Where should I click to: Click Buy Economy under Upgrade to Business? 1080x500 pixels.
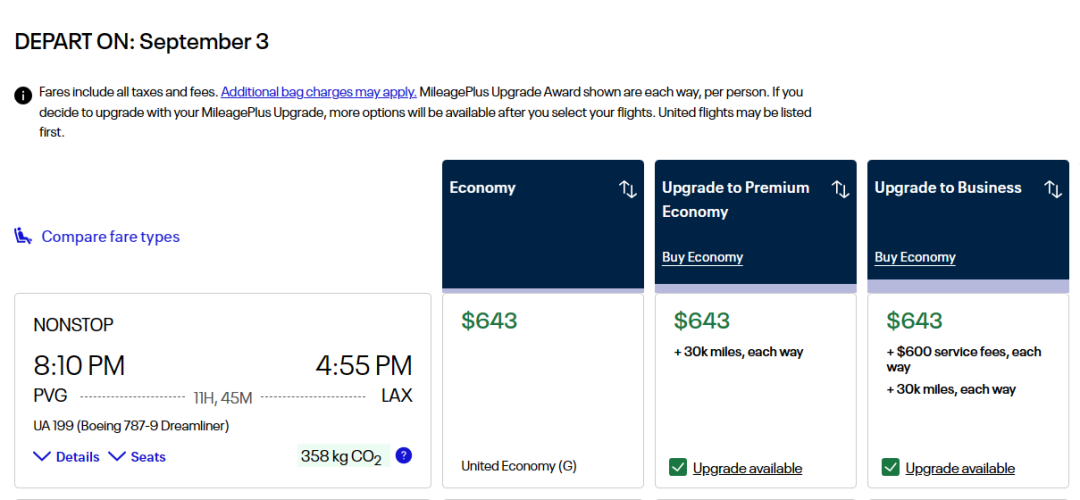click(x=915, y=257)
